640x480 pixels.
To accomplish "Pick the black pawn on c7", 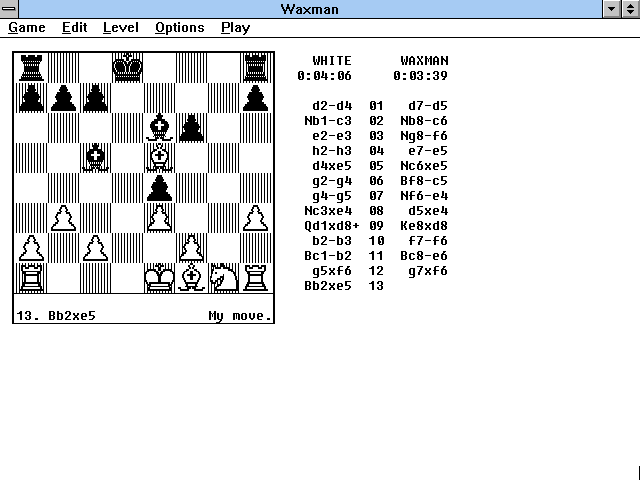I will [x=95, y=98].
